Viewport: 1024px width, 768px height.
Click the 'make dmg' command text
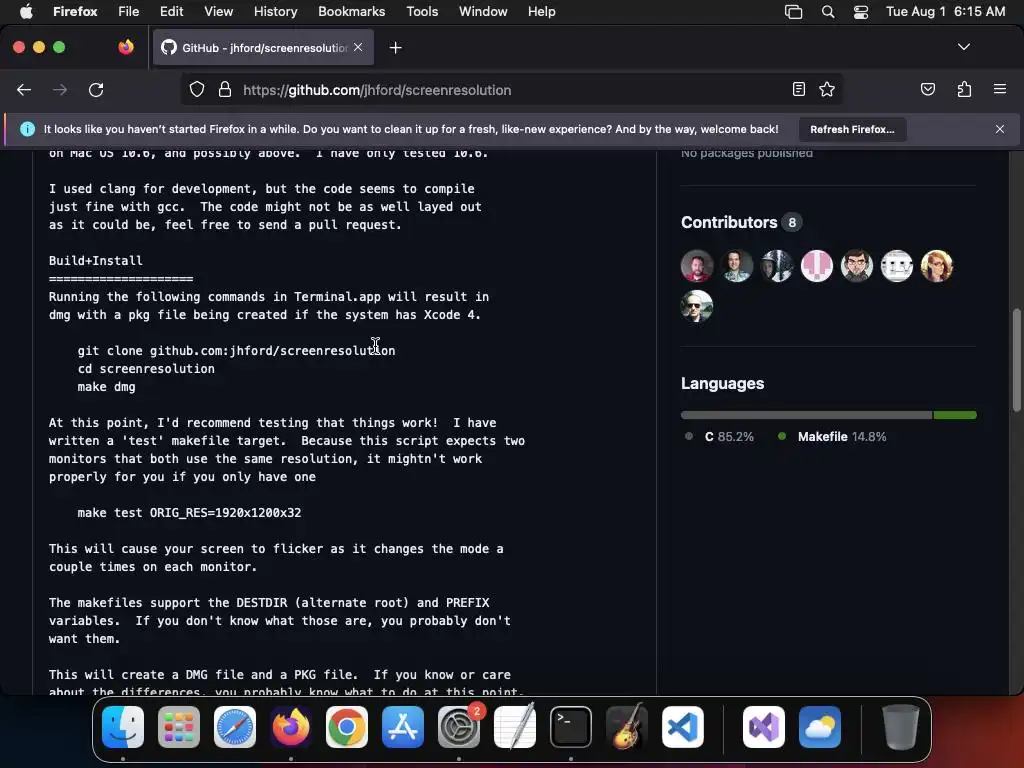click(106, 387)
